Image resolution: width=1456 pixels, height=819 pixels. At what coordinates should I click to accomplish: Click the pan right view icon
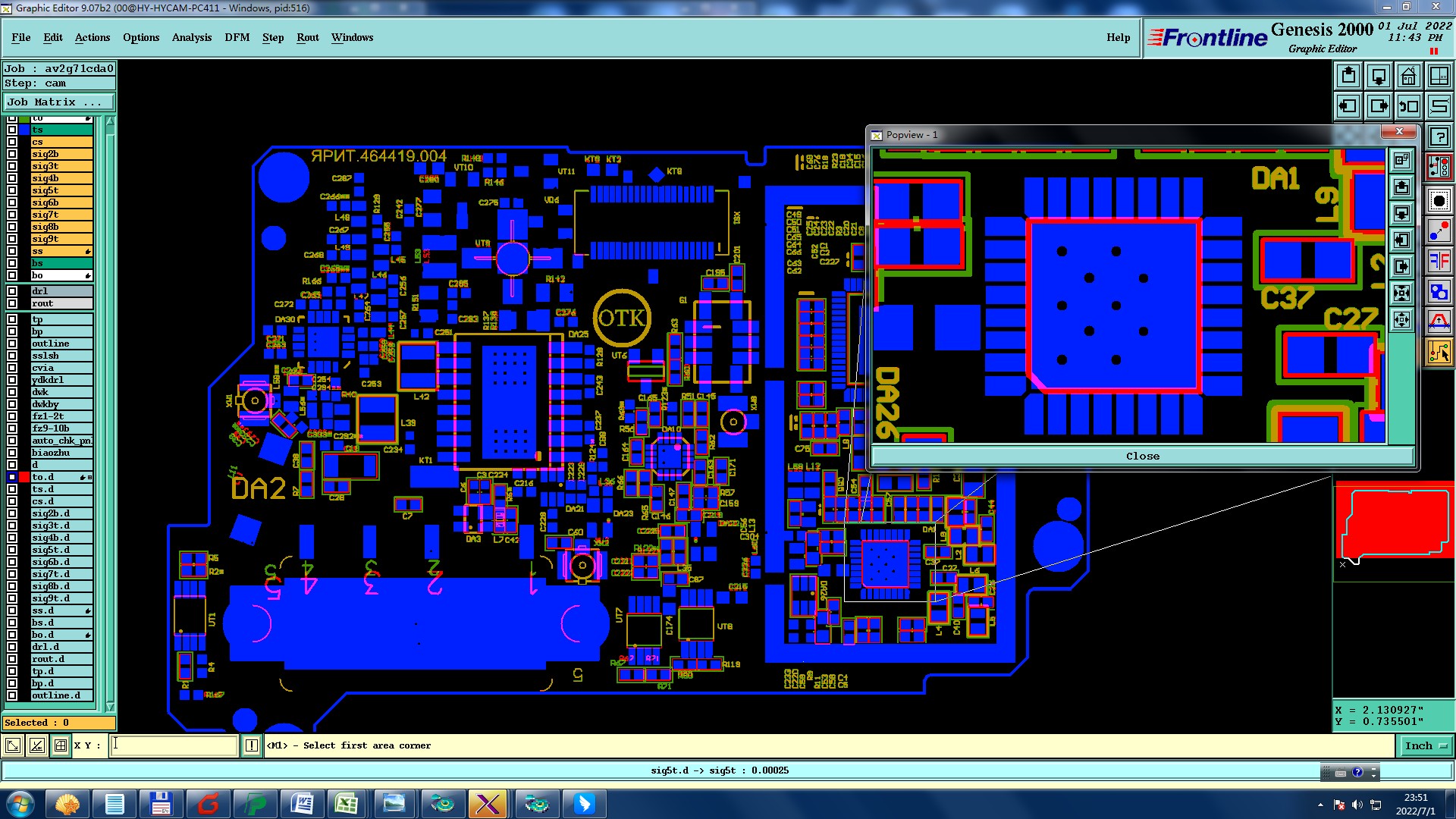pyautogui.click(x=1379, y=106)
